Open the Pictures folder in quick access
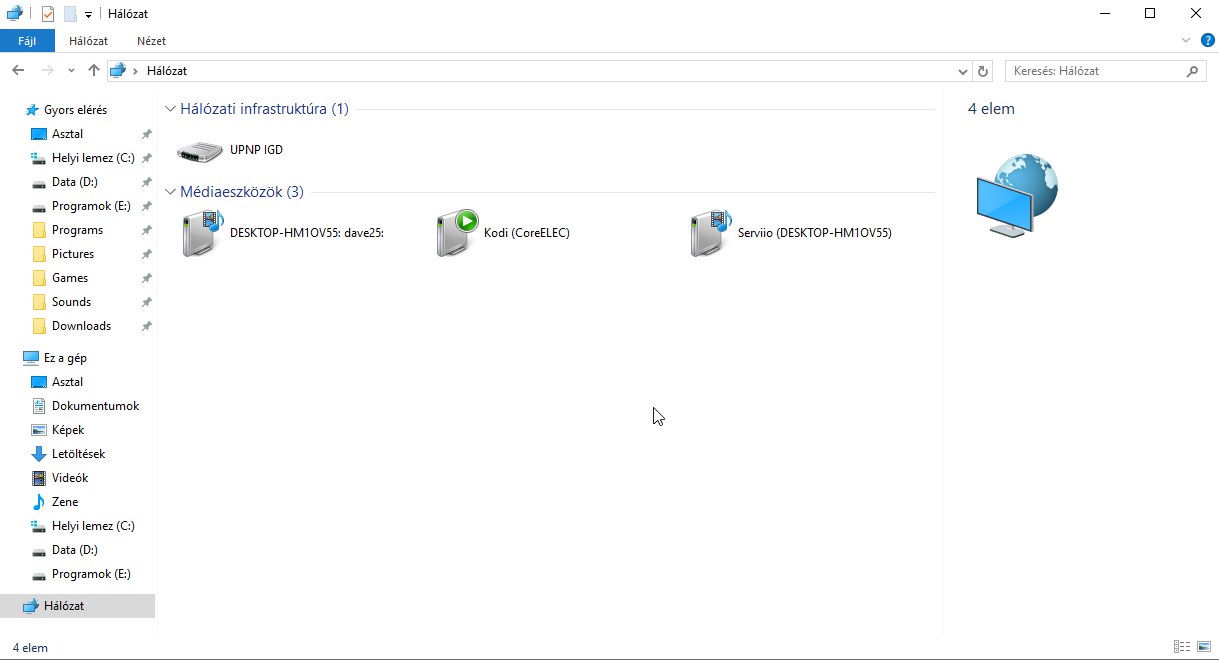Viewport: 1219px width, 660px height. pyautogui.click(x=73, y=254)
